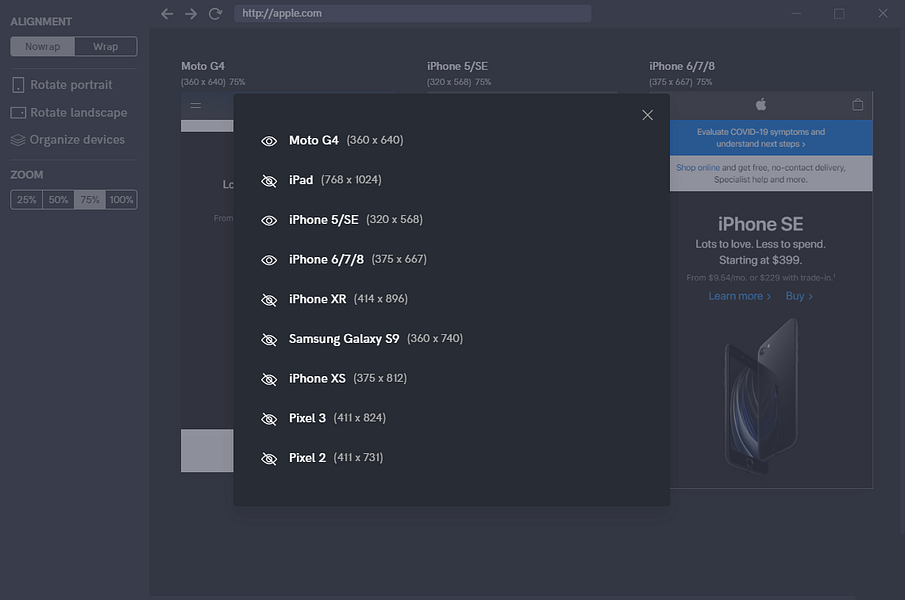905x600 pixels.
Task: Click the Samsung Galaxy S9 (360 x 740) label
Action: point(376,339)
